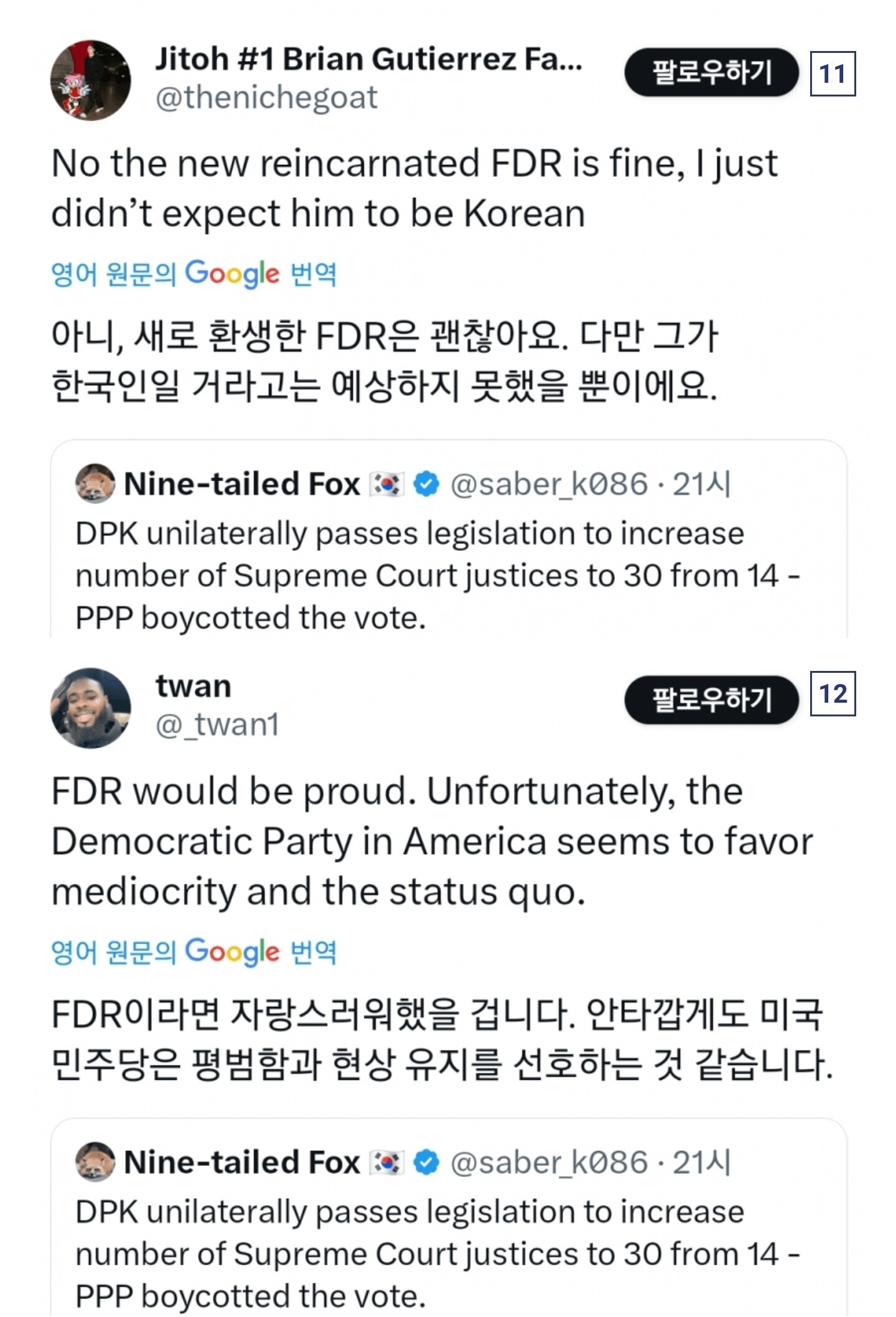This screenshot has width=896, height=1317.
Task: Open quoted DPK tweet text under twan's post
Action: point(436,1254)
